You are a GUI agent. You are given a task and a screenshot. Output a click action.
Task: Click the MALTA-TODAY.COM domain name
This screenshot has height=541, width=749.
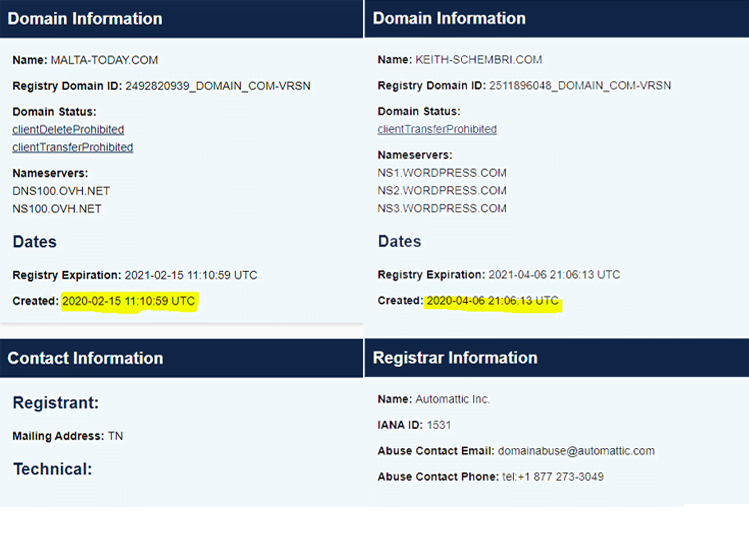pyautogui.click(x=104, y=60)
